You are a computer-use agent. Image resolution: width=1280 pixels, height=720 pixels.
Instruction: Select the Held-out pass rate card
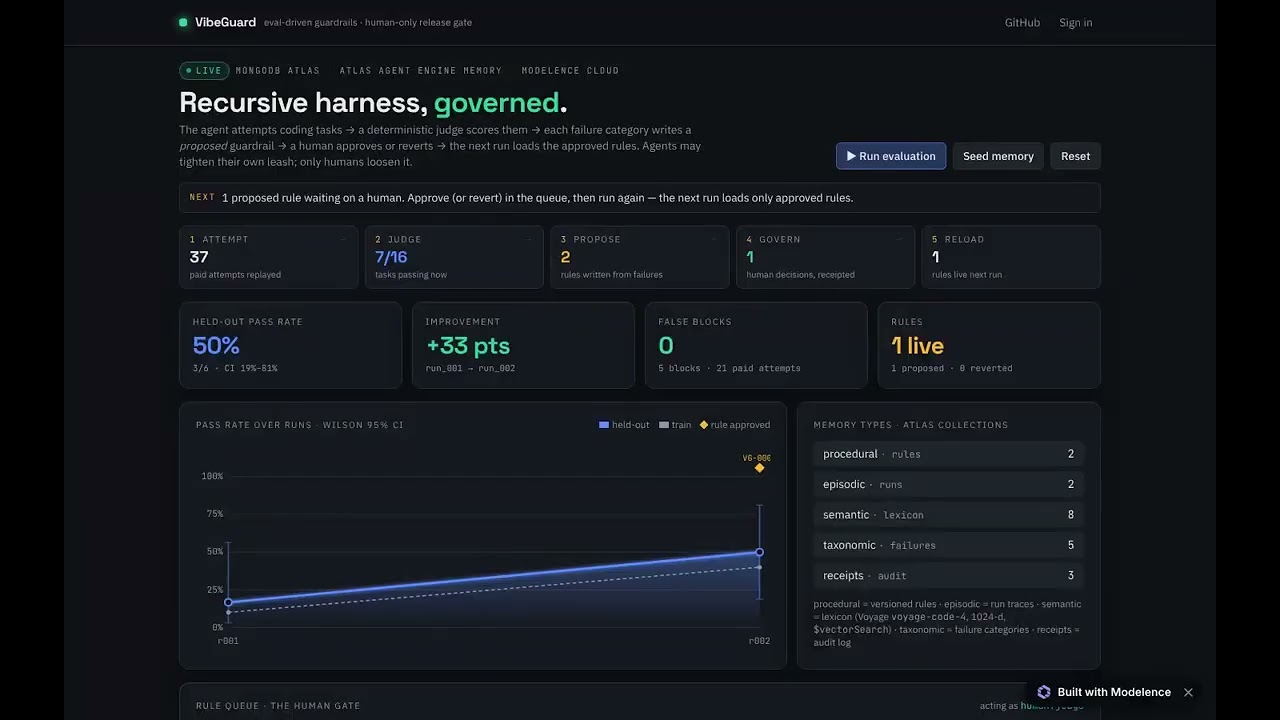pyautogui.click(x=290, y=345)
